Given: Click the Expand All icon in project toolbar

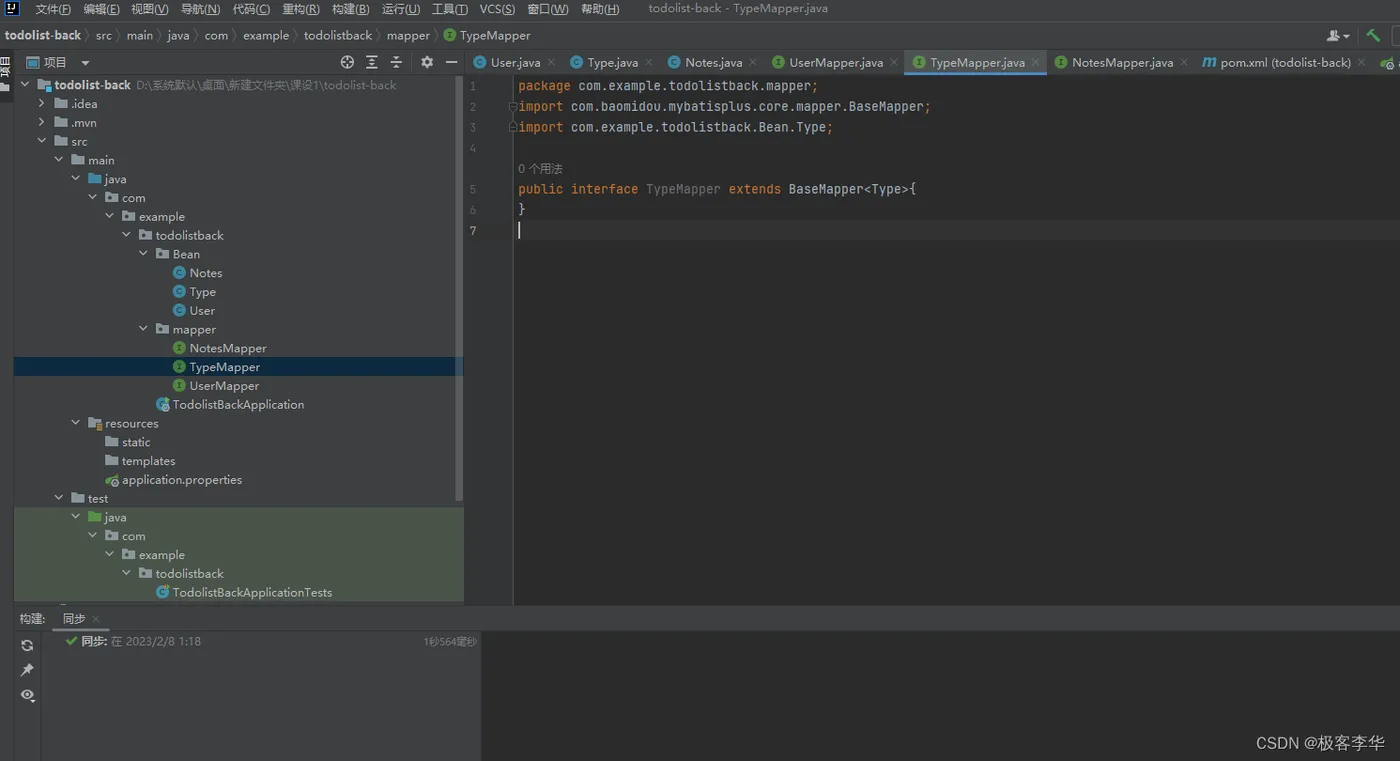Looking at the screenshot, I should 372,62.
